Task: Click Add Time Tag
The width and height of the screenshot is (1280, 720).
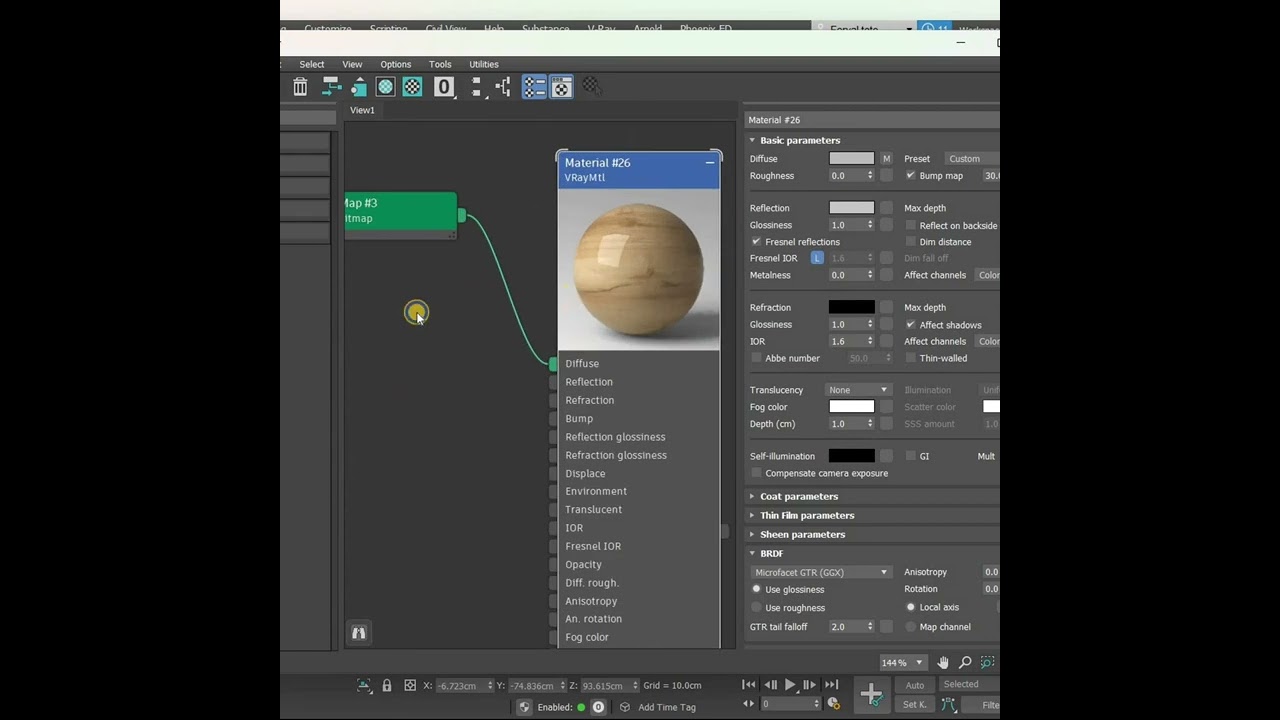Action: [x=667, y=707]
